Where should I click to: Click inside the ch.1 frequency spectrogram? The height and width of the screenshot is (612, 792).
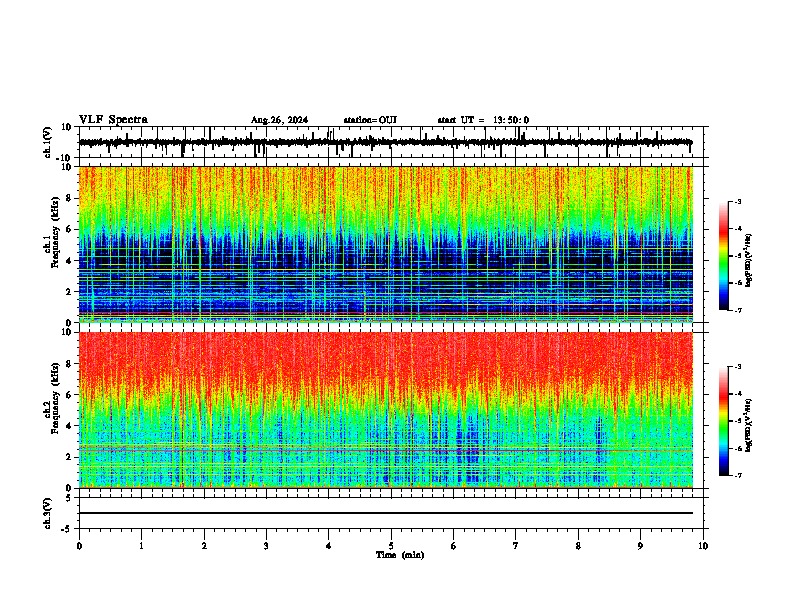[386, 244]
